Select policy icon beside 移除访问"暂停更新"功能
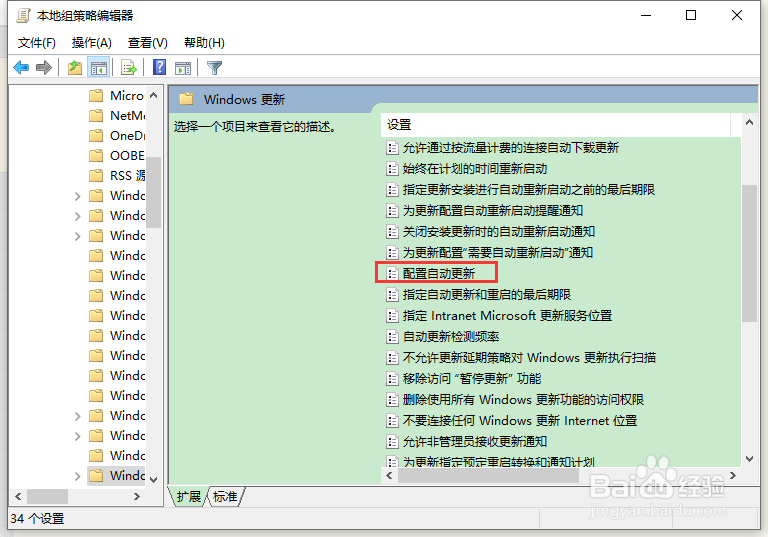This screenshot has width=768, height=537. pos(392,378)
